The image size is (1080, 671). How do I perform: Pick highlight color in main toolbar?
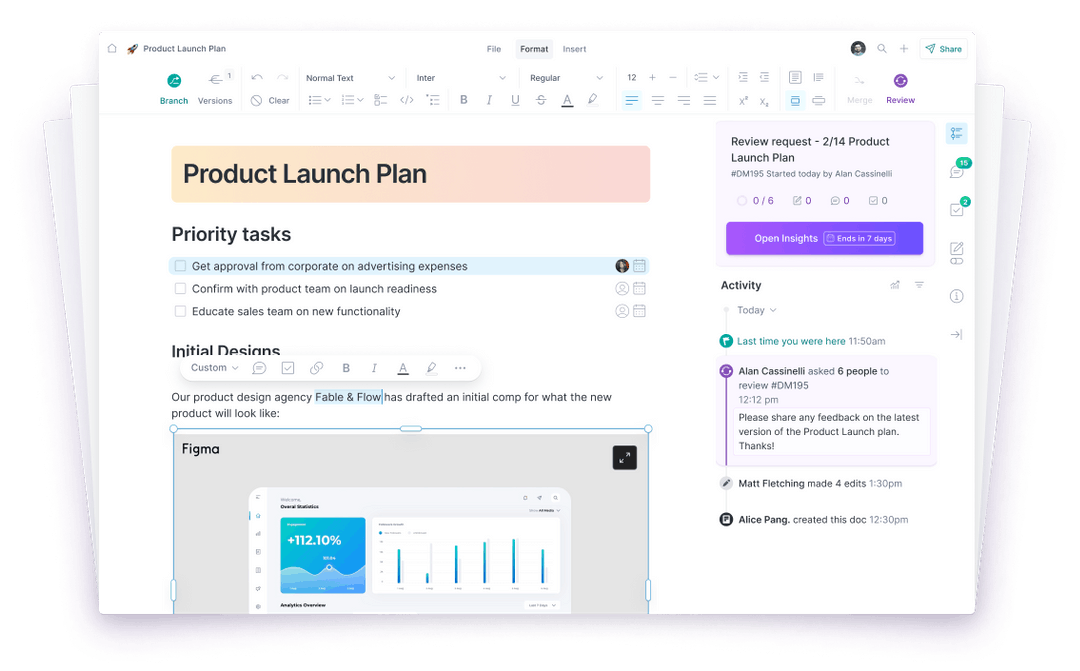[592, 100]
